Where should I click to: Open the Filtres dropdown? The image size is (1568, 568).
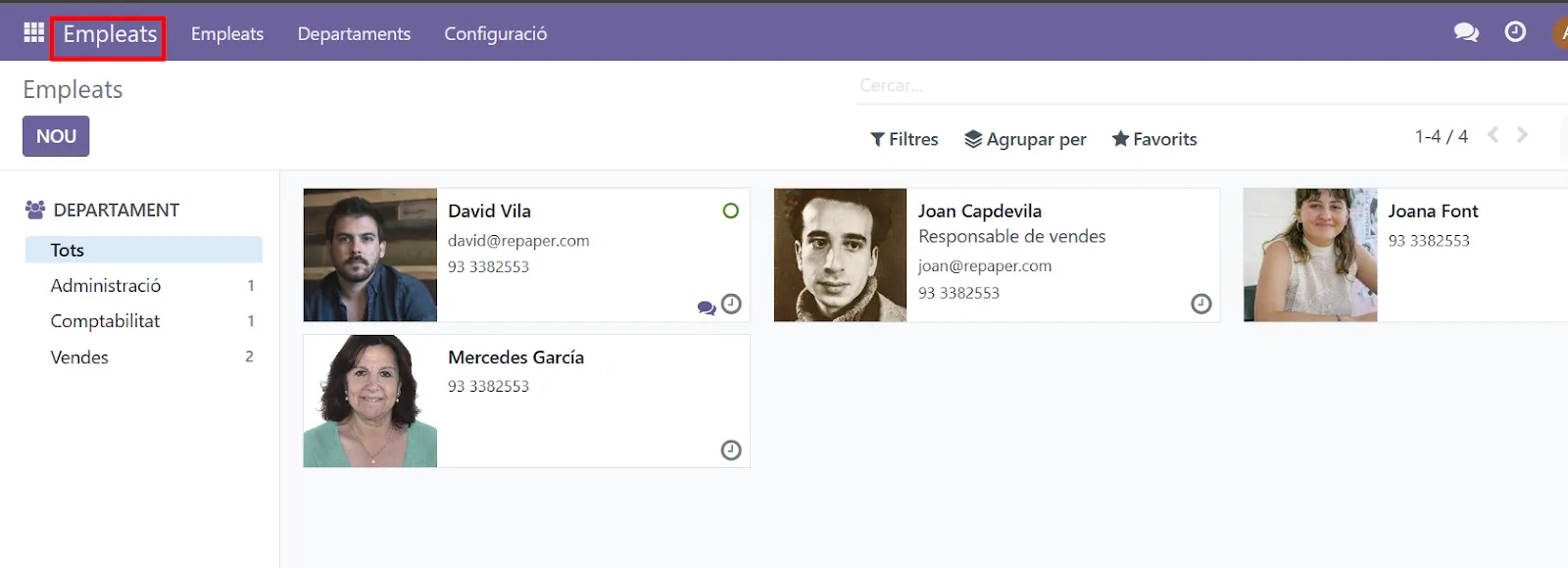tap(904, 139)
